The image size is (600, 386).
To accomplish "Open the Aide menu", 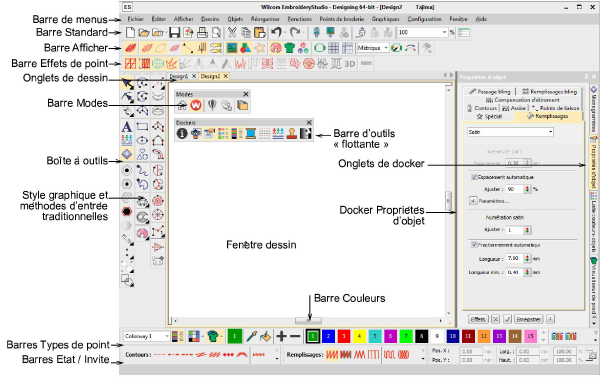I will point(481,19).
